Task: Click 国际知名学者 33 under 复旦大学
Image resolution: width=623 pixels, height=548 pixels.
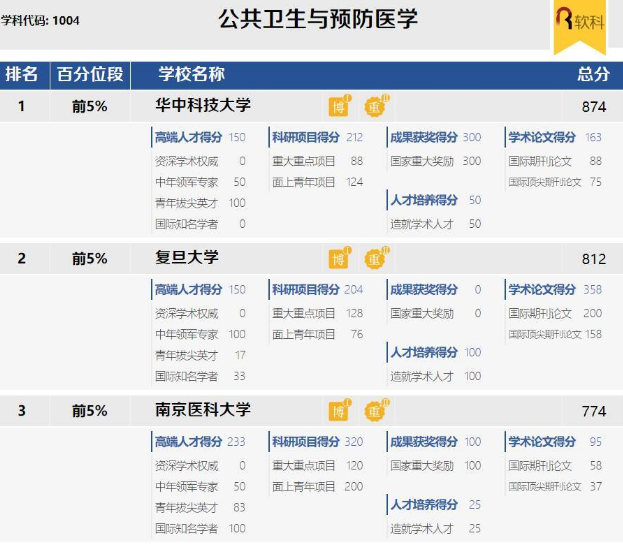Action: pos(200,376)
